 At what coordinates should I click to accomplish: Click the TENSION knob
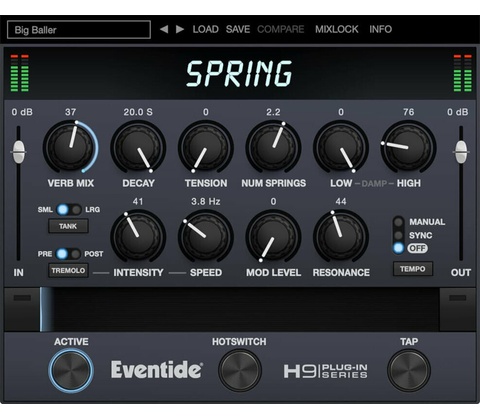pyautogui.click(x=206, y=147)
